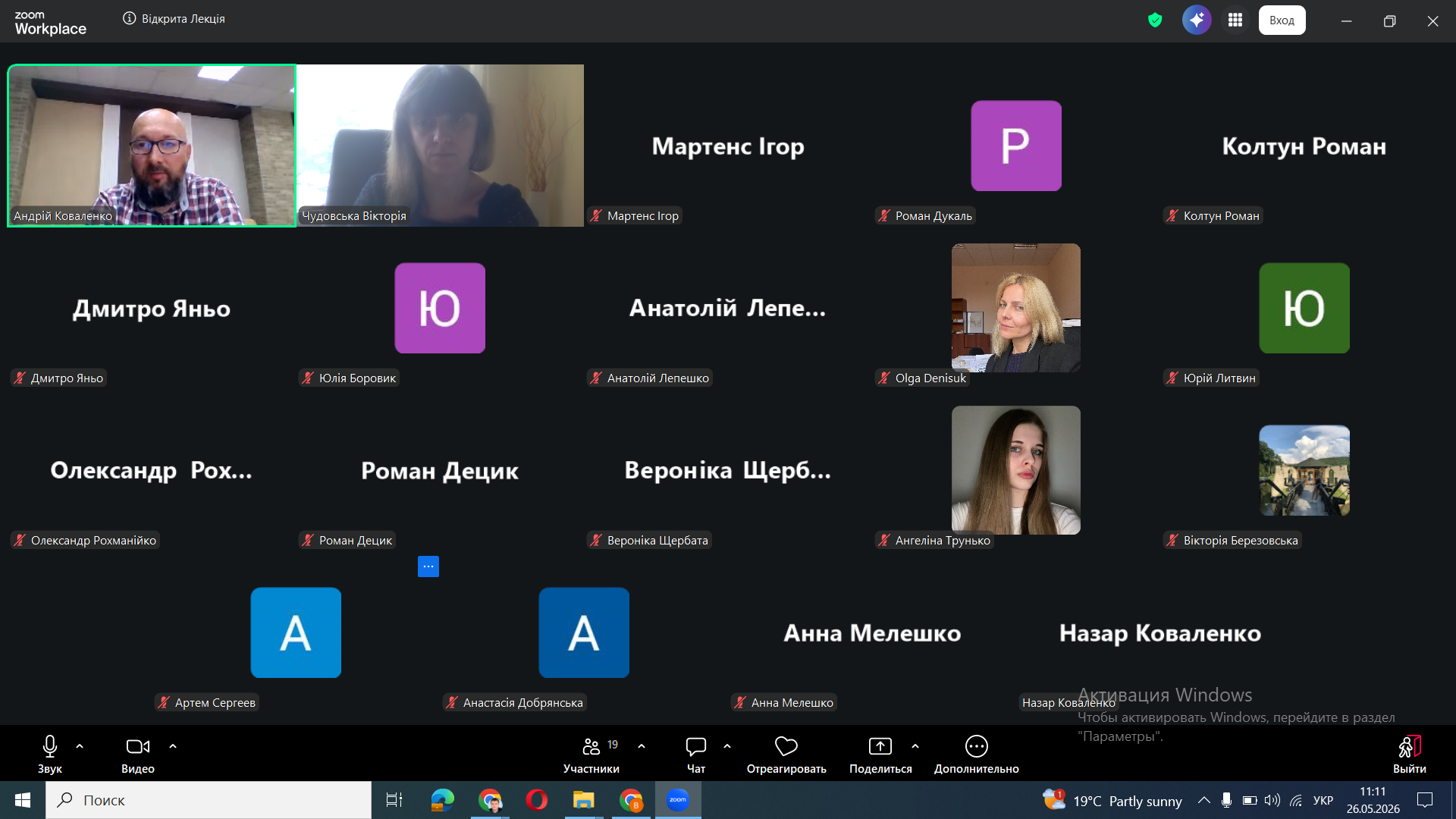Click muted mic icon beside Роман Децик label
The width and height of the screenshot is (1456, 819).
[309, 541]
